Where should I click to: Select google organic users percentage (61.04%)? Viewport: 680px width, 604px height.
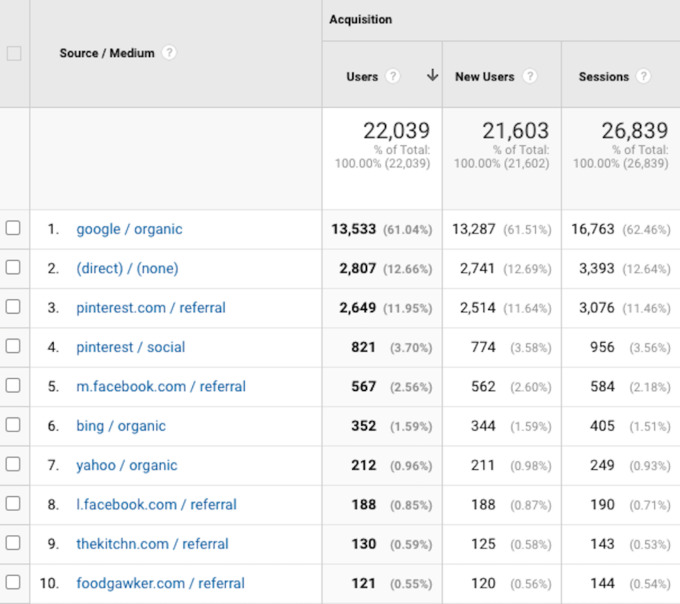point(408,230)
